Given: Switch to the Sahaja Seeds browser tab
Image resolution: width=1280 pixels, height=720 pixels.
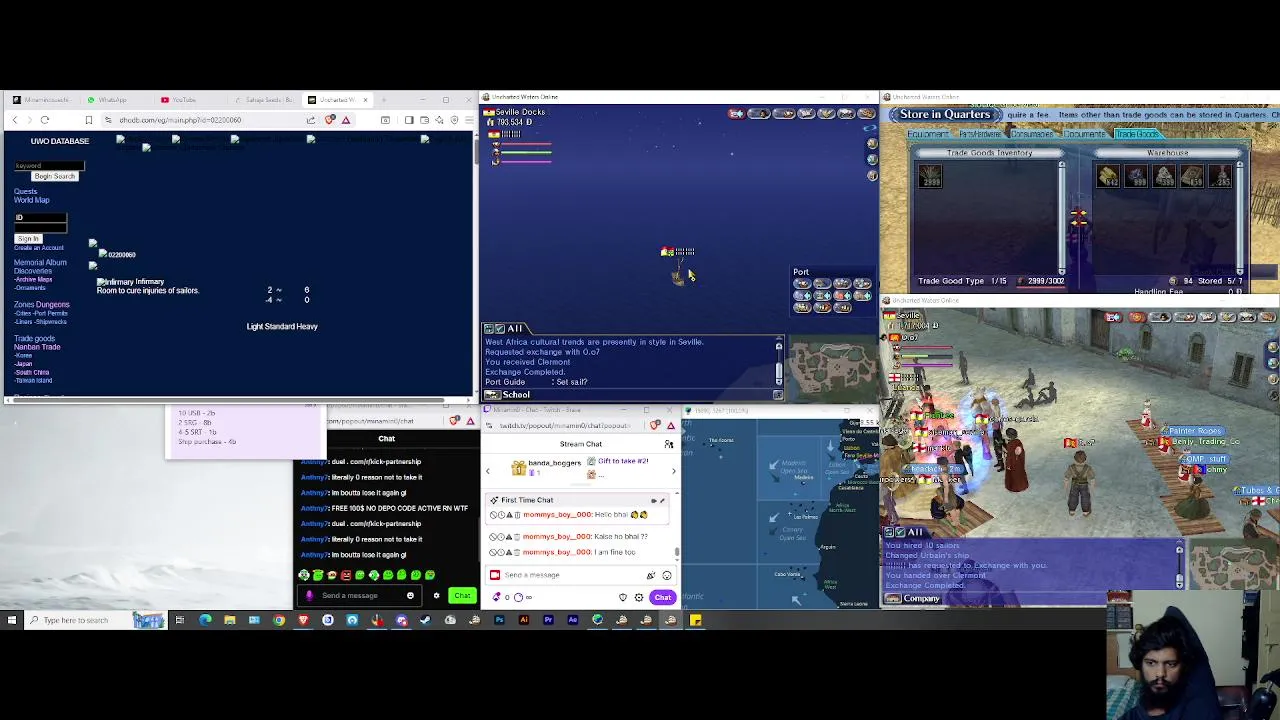Looking at the screenshot, I should click(x=265, y=100).
